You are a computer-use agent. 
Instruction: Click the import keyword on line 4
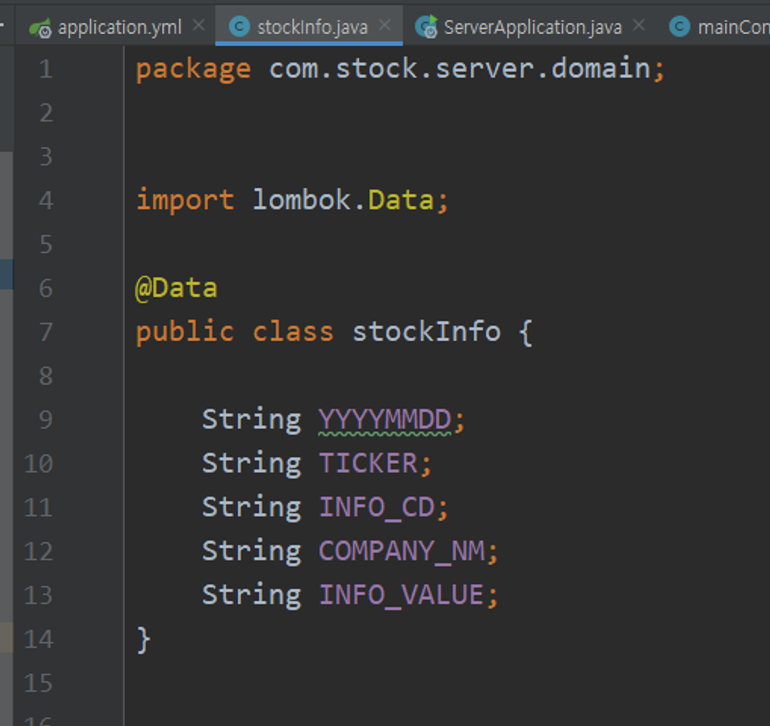coord(185,200)
